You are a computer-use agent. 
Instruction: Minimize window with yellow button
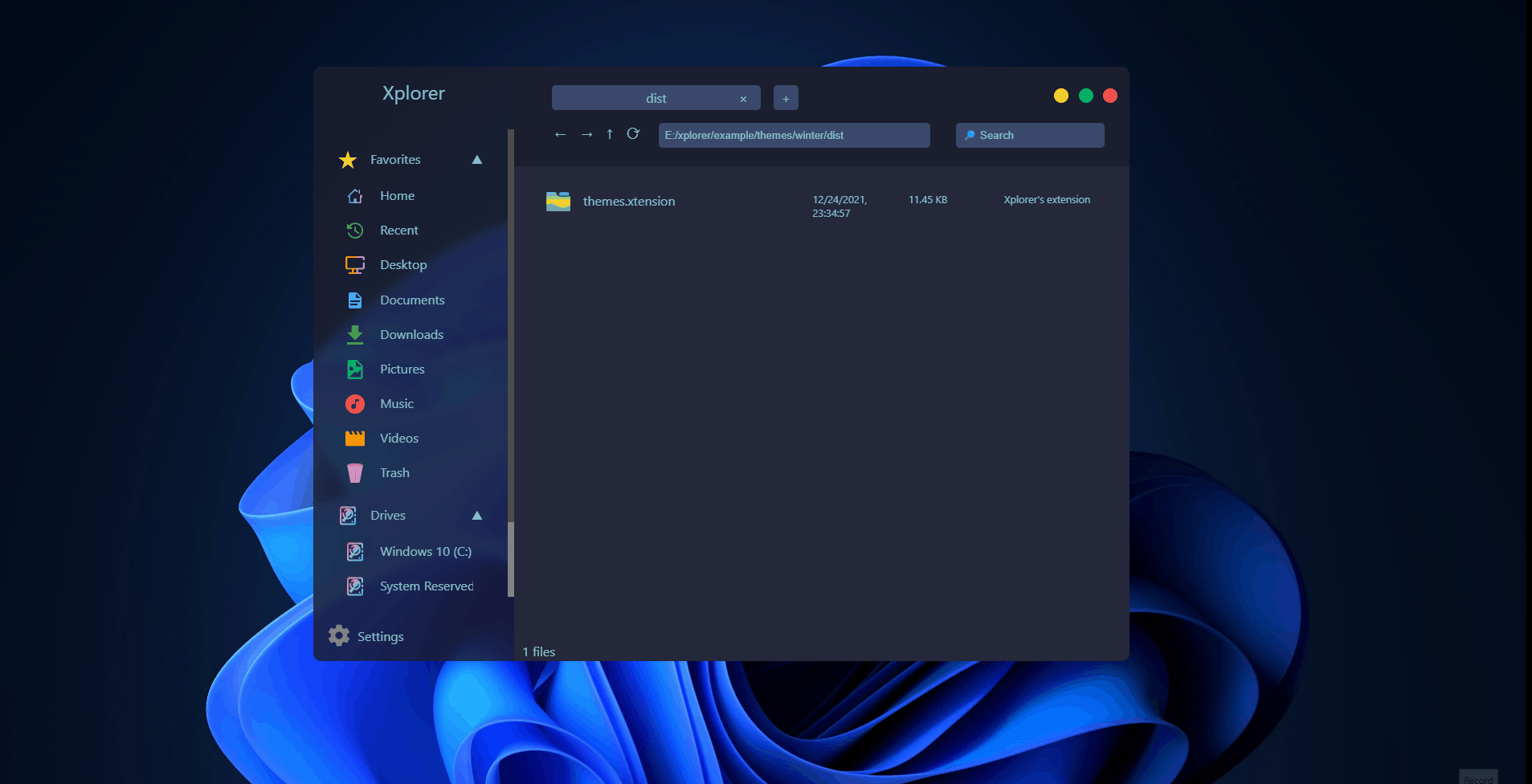(1061, 96)
